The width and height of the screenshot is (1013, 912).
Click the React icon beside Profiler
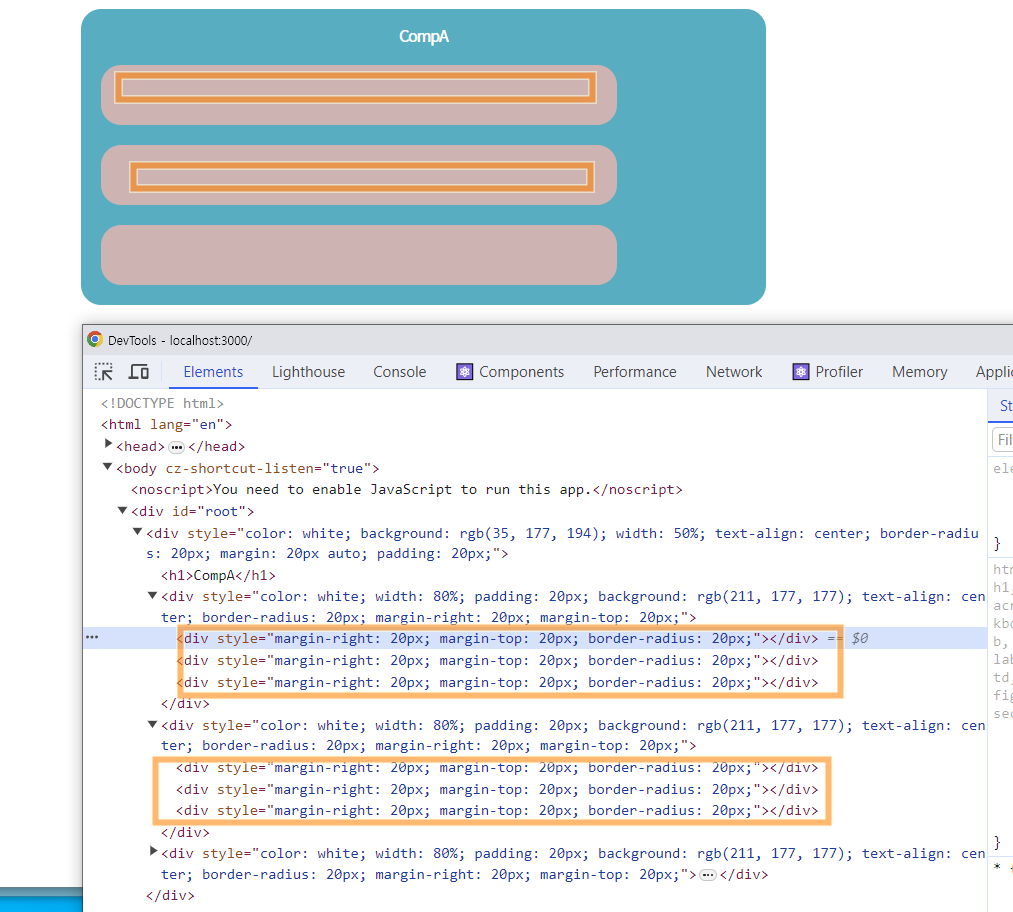coord(801,372)
